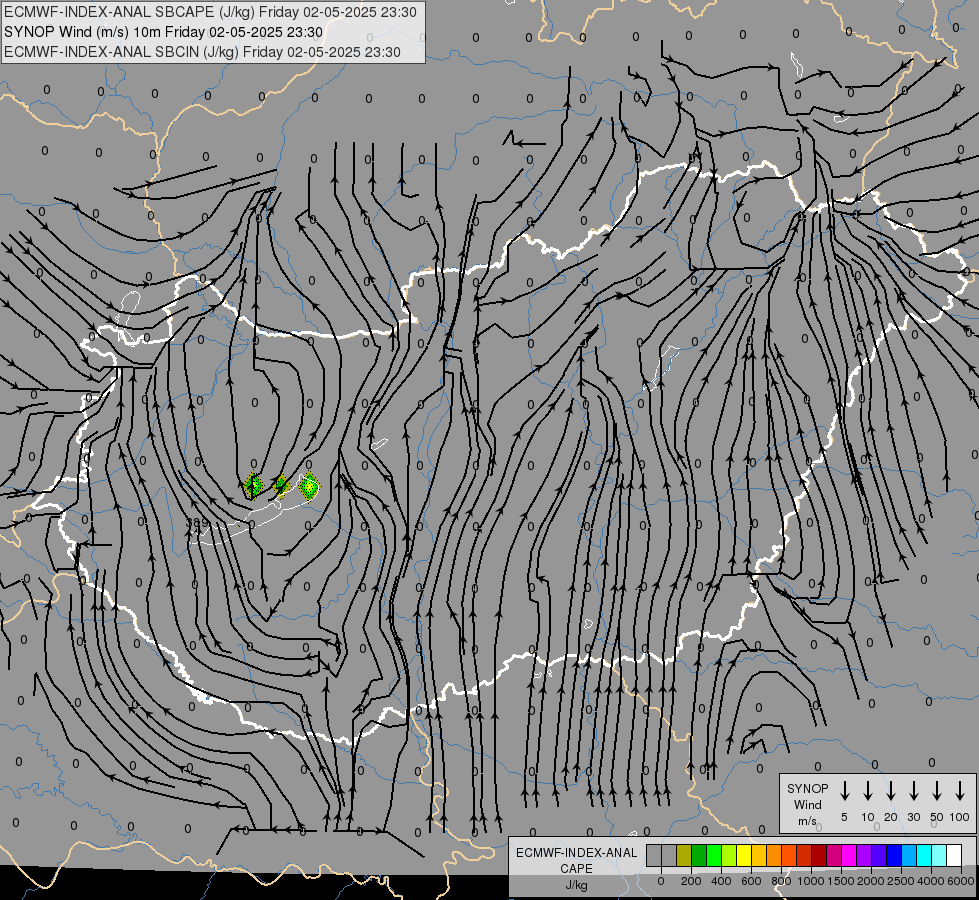This screenshot has width=979, height=900.
Task: Click the 1000 tick in CAPE scale
Action: [811, 881]
